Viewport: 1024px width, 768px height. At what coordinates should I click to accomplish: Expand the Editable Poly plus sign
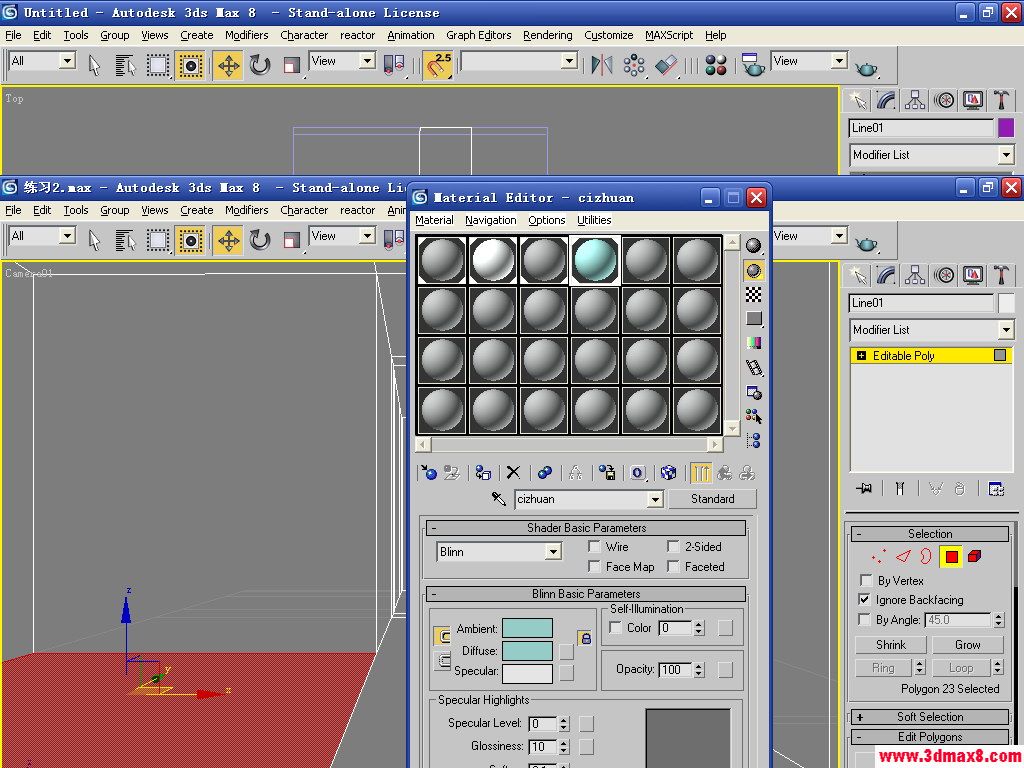tap(861, 356)
